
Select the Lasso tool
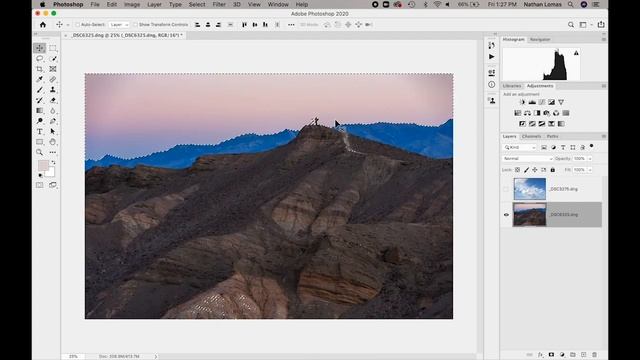point(40,59)
